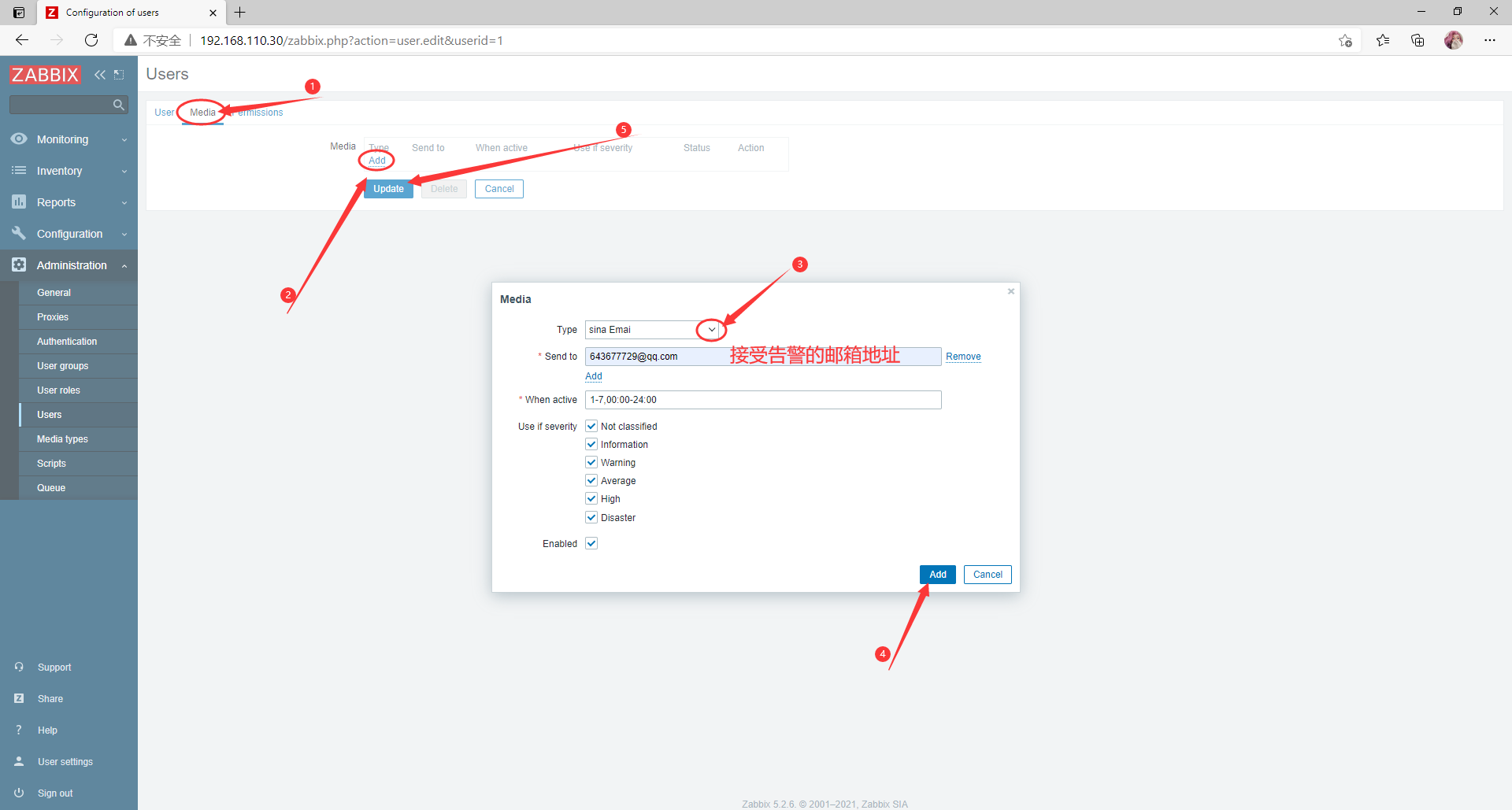Uncheck the Disaster severity checkbox
The height and width of the screenshot is (810, 1512).
tap(591, 517)
